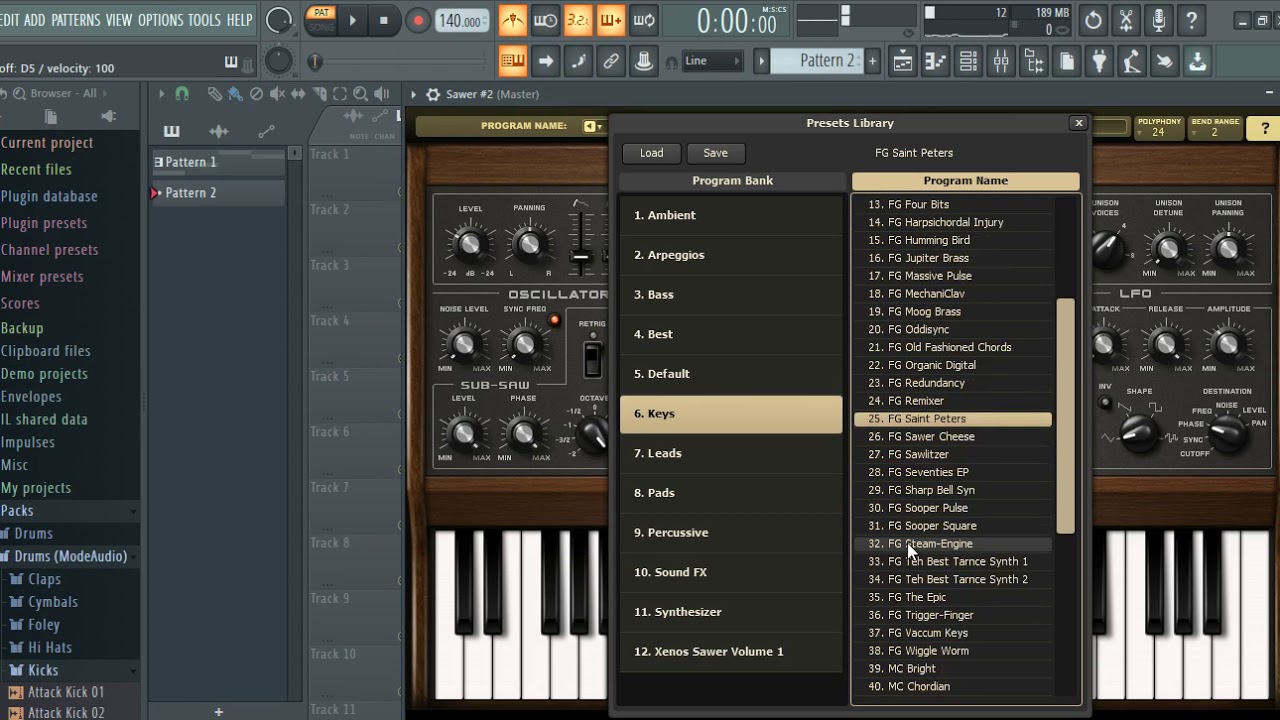This screenshot has width=1280, height=720.
Task: Click the Sawer volume fader
Action: click(580, 257)
